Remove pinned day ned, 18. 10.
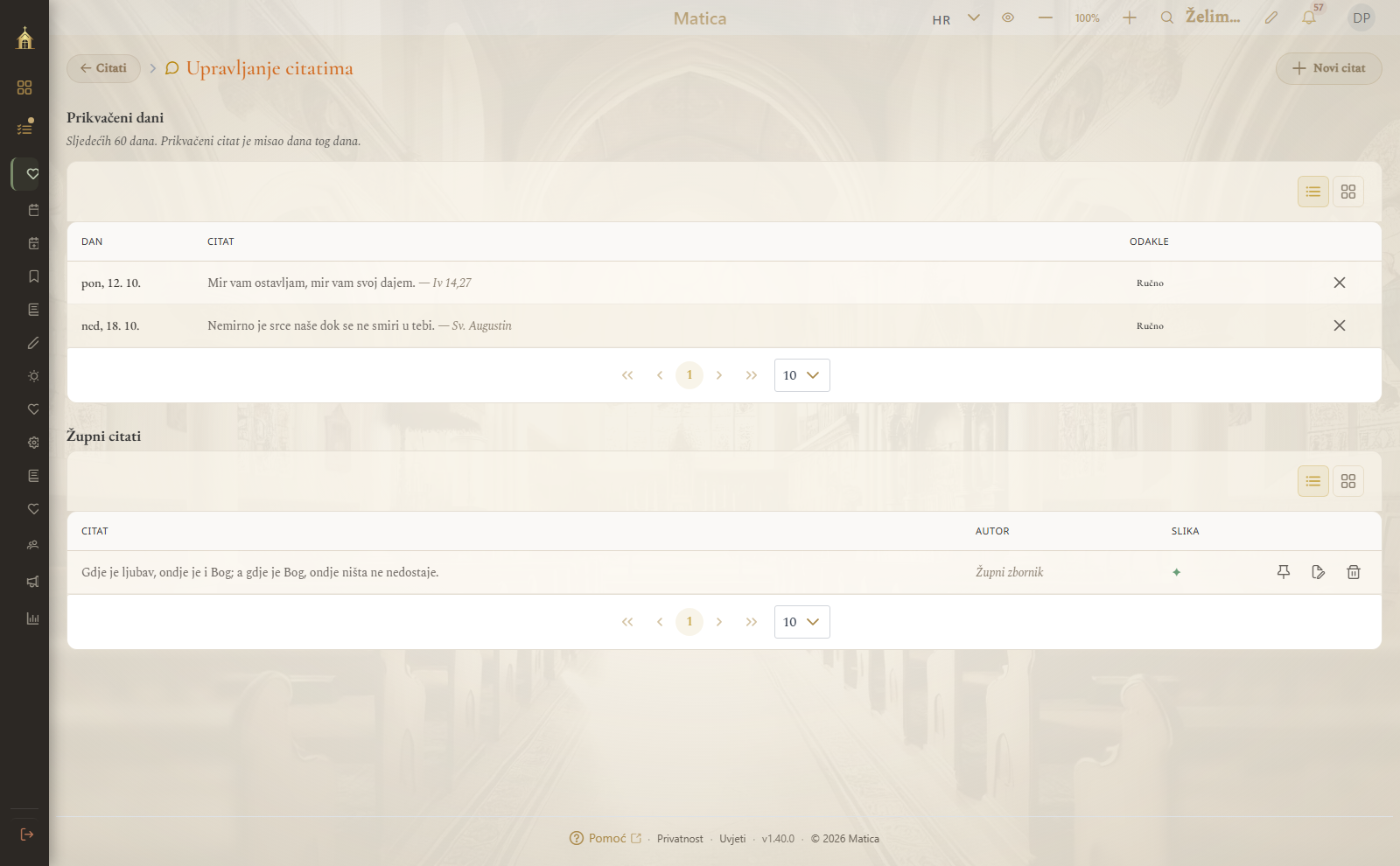The image size is (1400, 866). (1340, 325)
